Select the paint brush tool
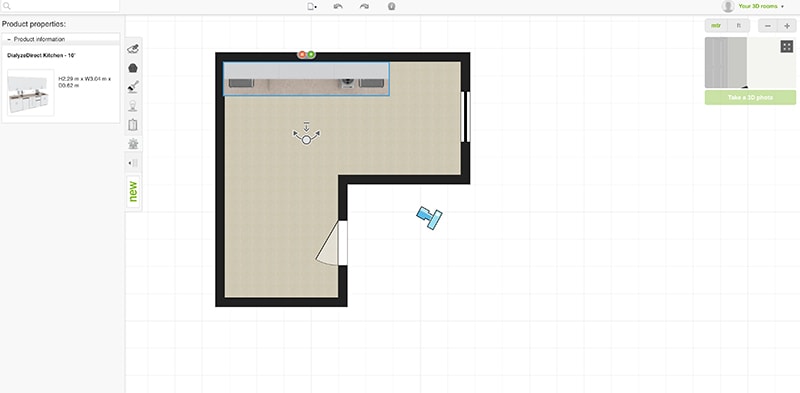 coord(133,87)
